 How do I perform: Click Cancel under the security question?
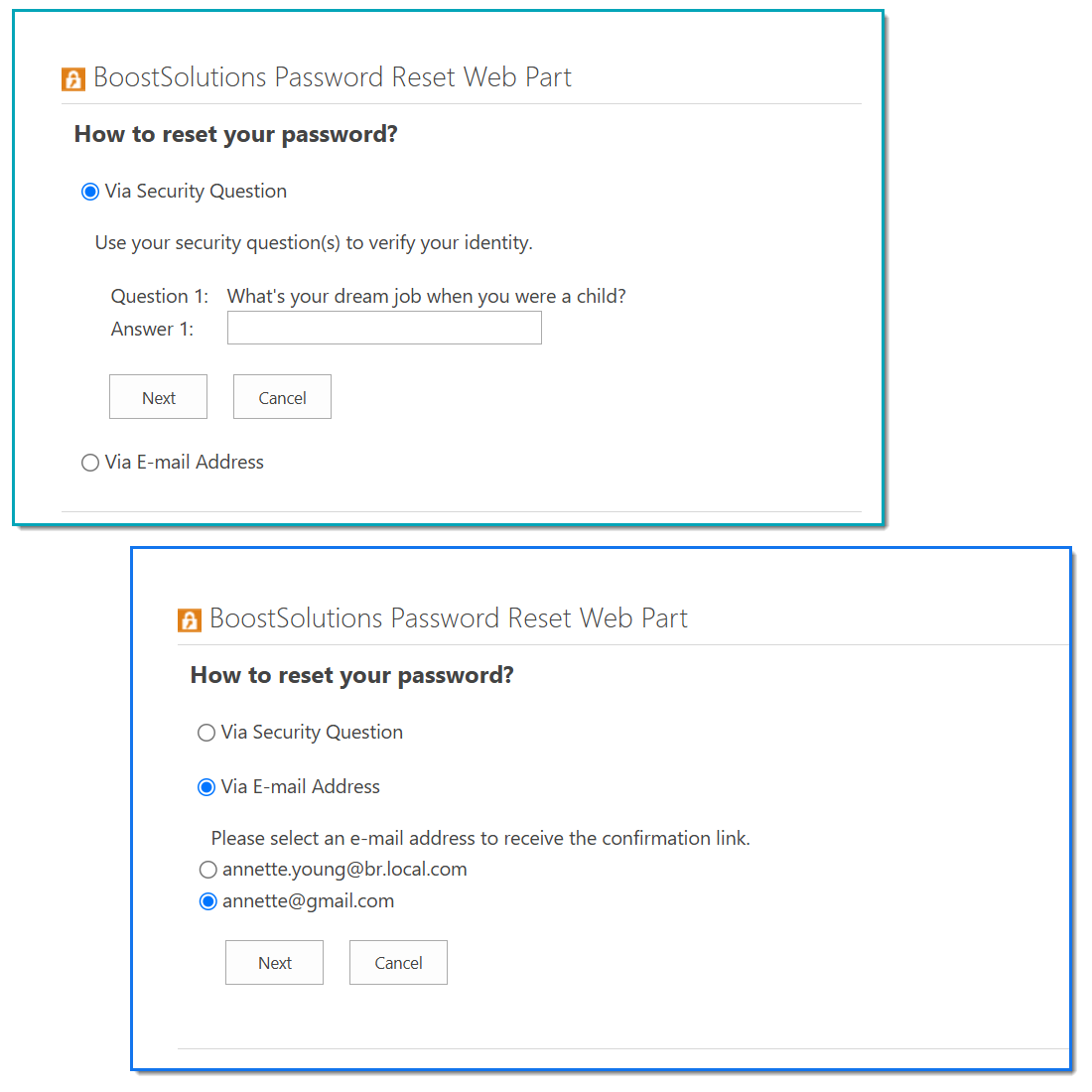(x=282, y=397)
